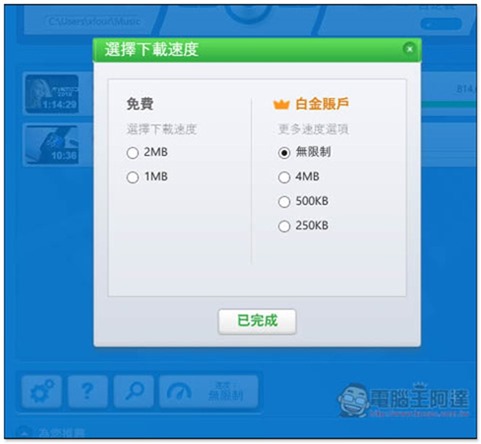Viewport: 481px width, 444px height.
Task: Click the Music folder path field
Action: pos(94,21)
